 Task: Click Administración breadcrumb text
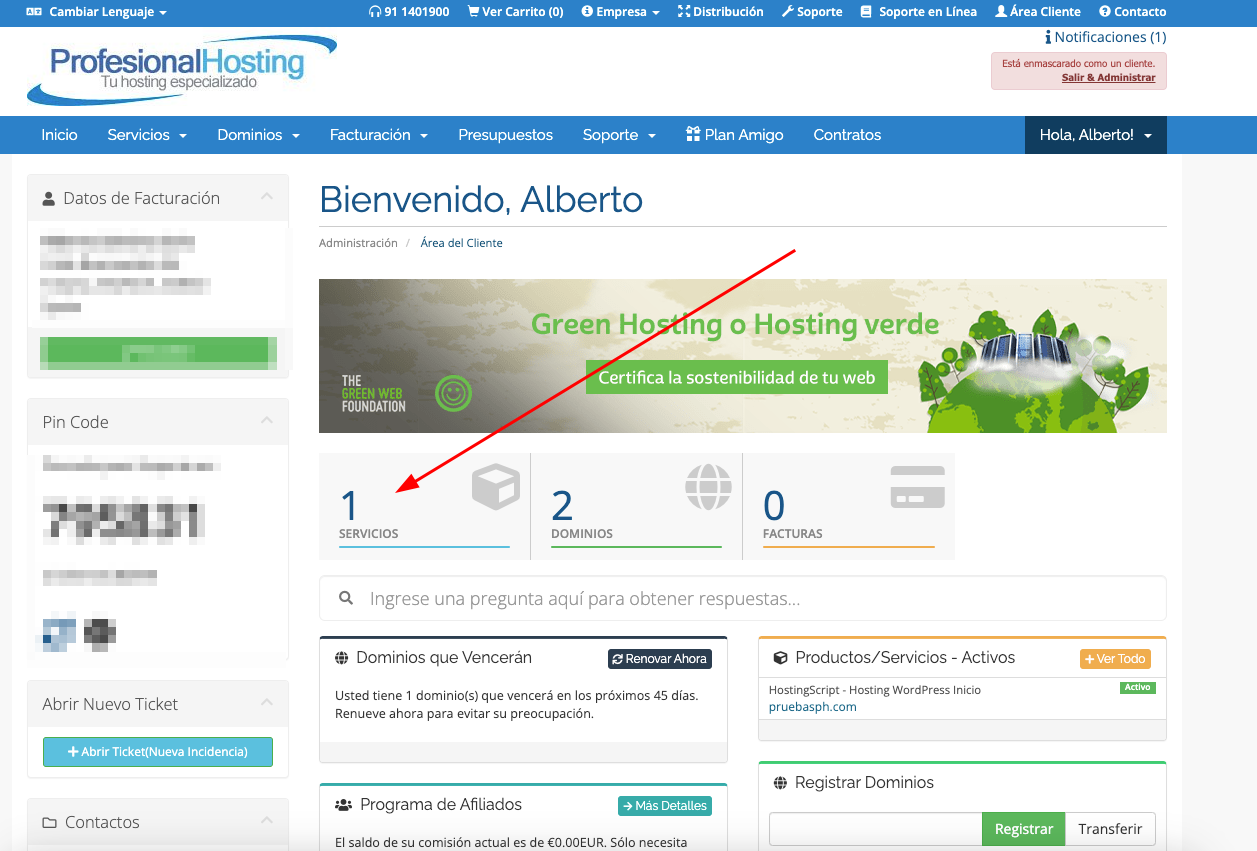358,243
